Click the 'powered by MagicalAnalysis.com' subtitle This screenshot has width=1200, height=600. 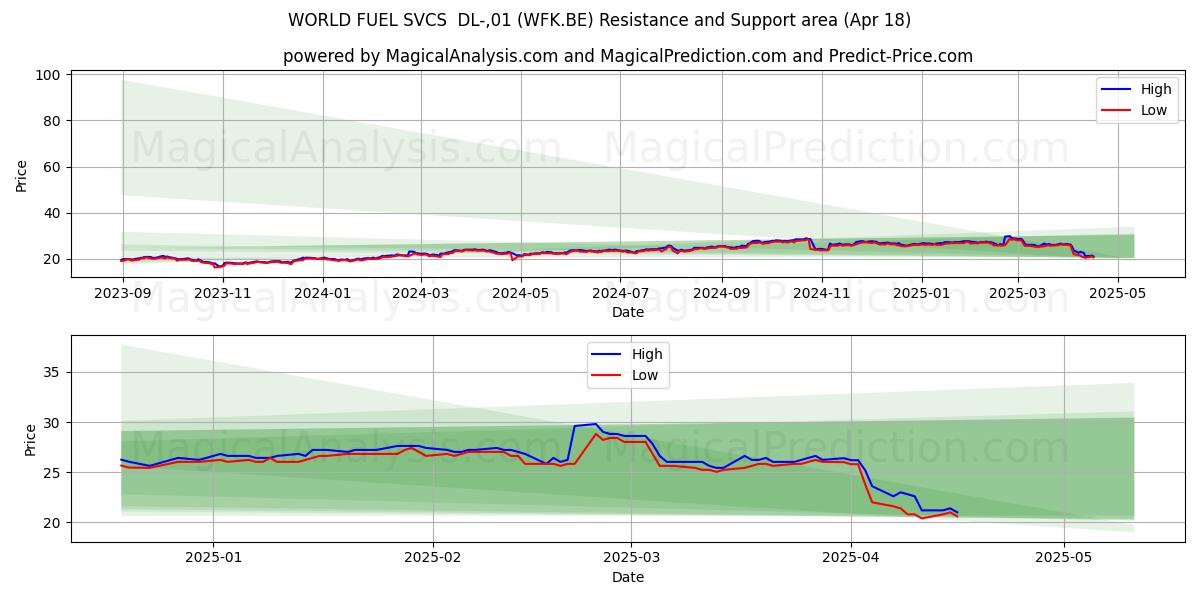[x=627, y=56]
